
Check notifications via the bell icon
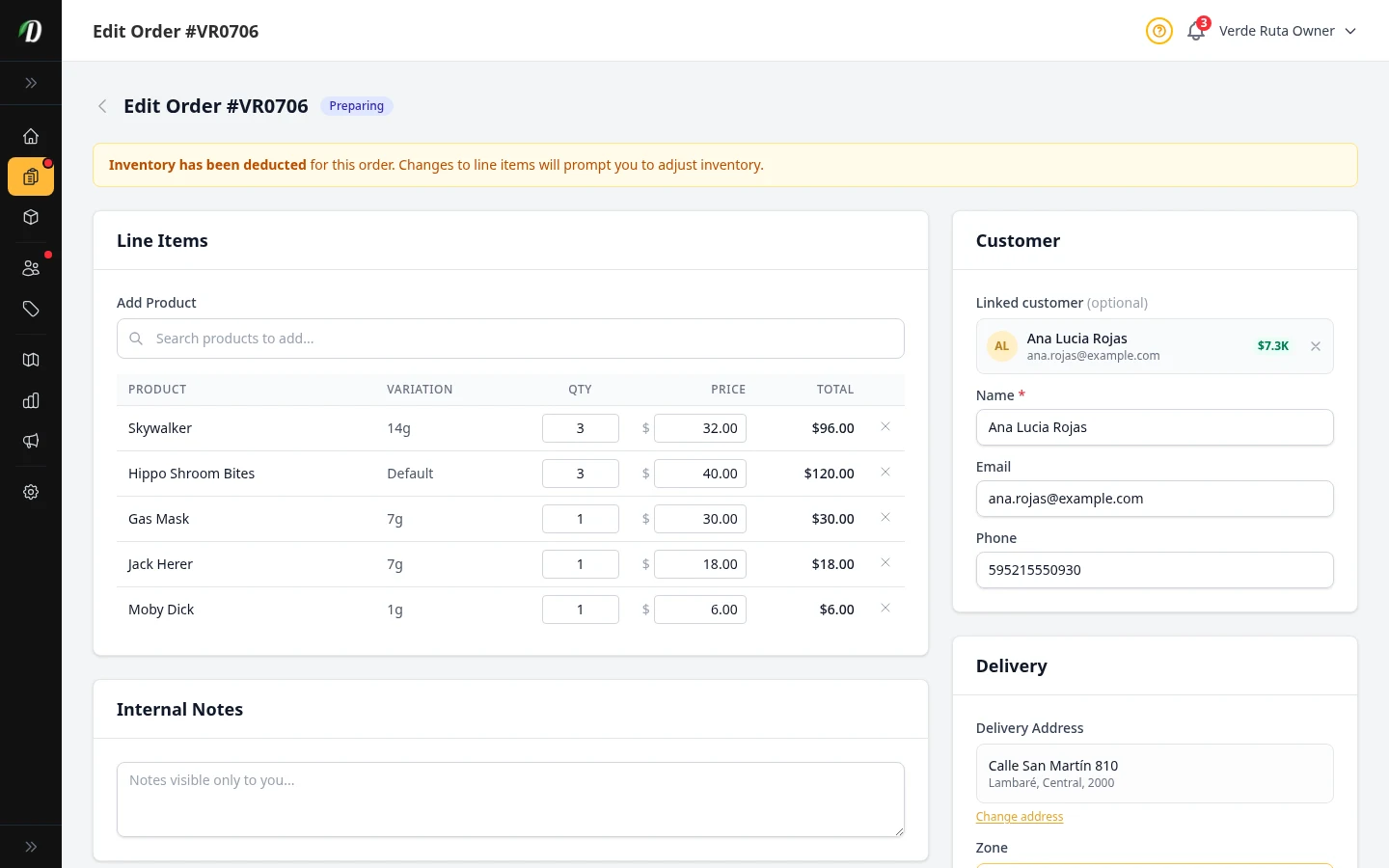tap(1195, 31)
